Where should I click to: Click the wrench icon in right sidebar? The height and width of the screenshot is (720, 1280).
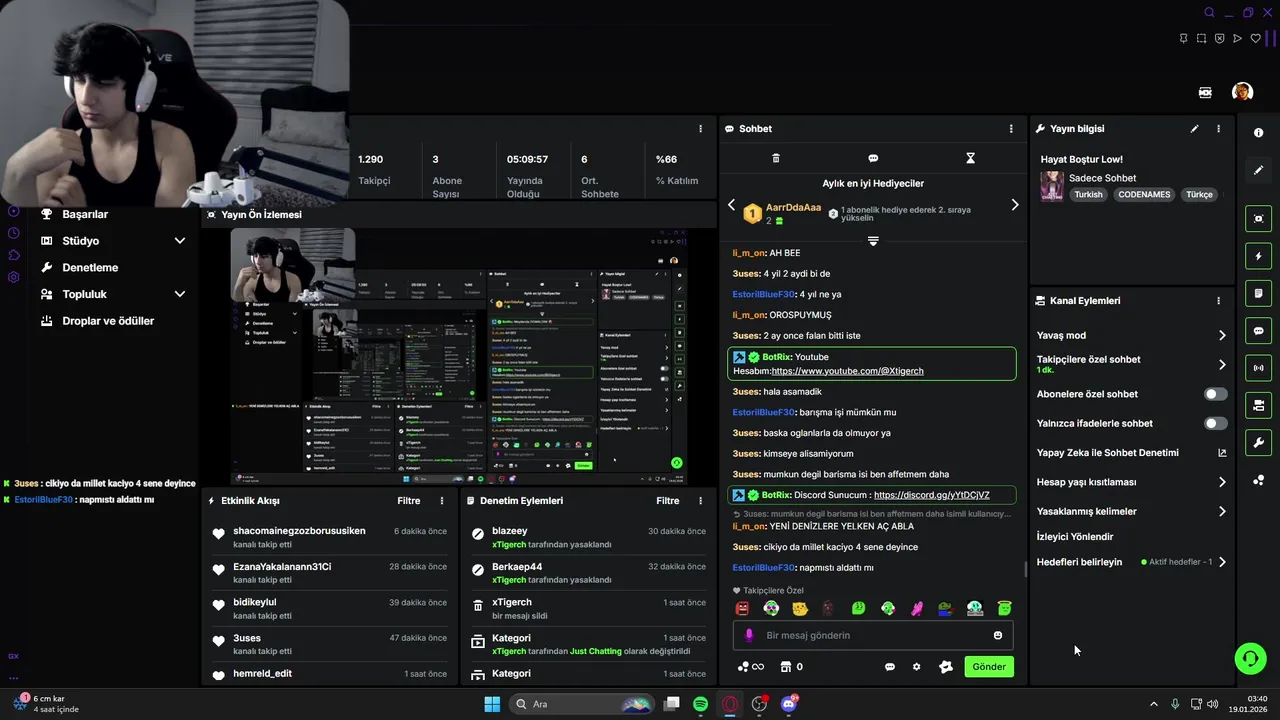coord(1258,443)
